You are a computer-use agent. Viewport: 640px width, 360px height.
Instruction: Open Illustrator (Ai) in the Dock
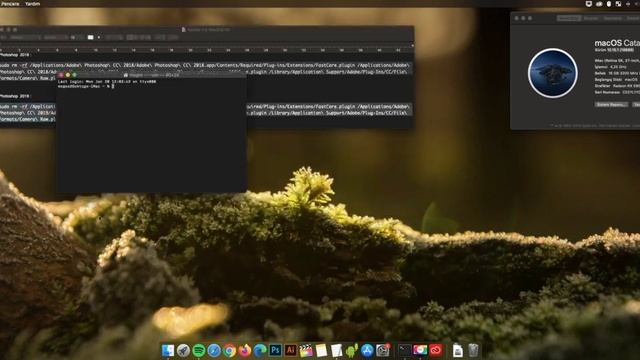click(291, 350)
